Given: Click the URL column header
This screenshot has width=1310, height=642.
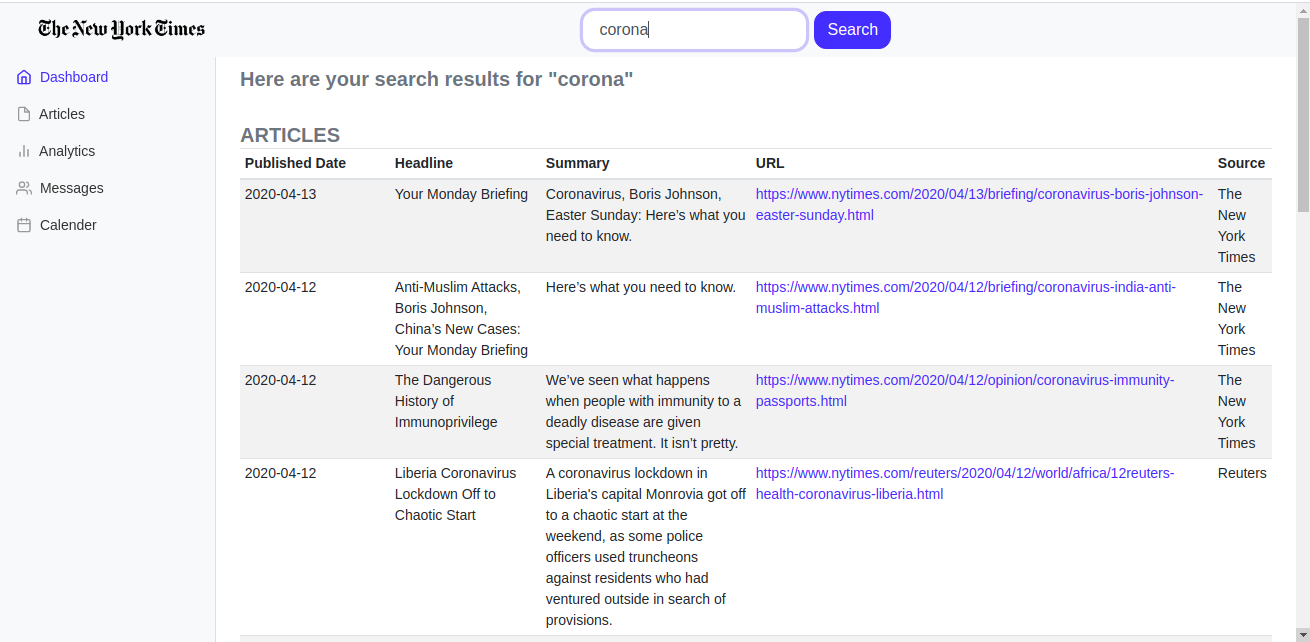Looking at the screenshot, I should (x=770, y=163).
